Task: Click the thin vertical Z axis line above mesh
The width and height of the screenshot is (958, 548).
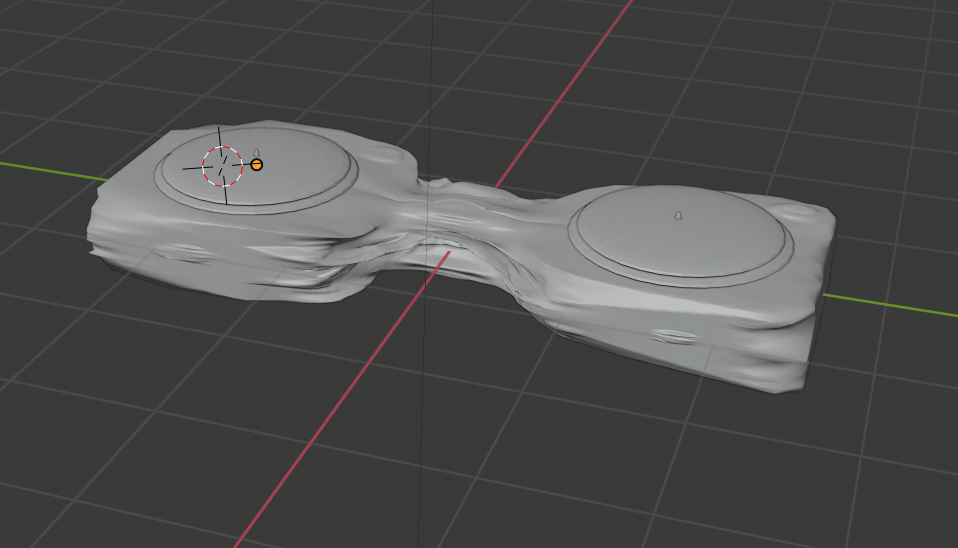Action: click(x=430, y=80)
